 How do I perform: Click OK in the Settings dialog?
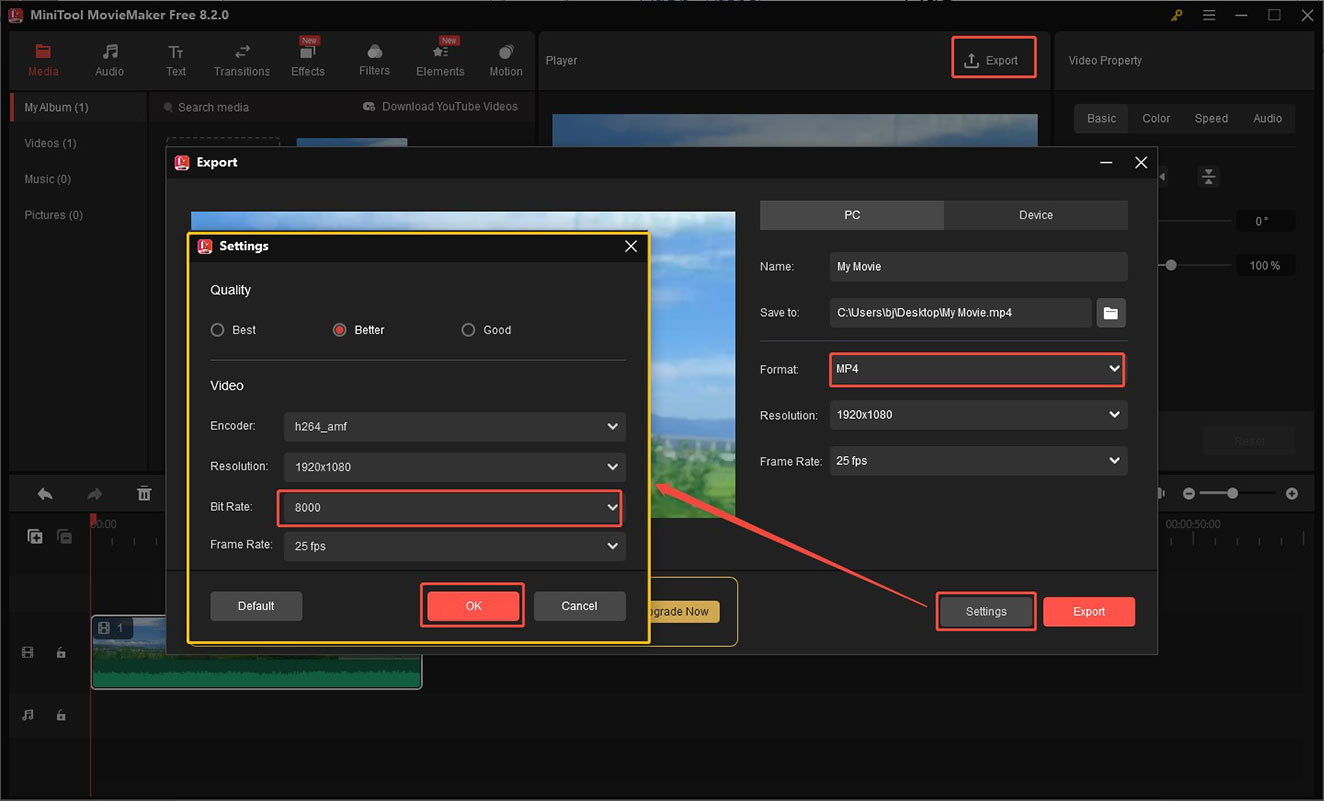[x=473, y=606]
